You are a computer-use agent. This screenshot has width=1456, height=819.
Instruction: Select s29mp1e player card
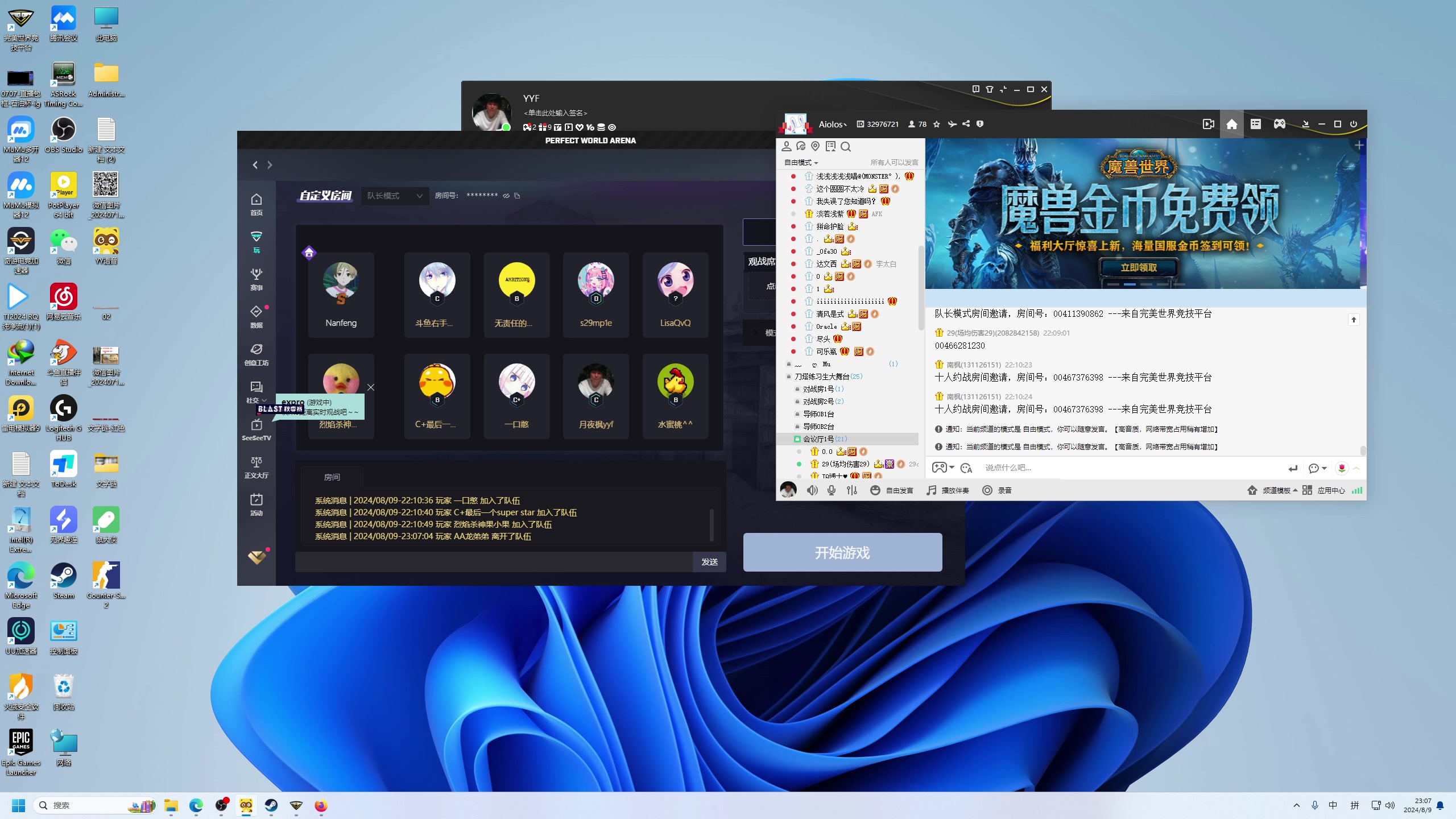coord(596,295)
